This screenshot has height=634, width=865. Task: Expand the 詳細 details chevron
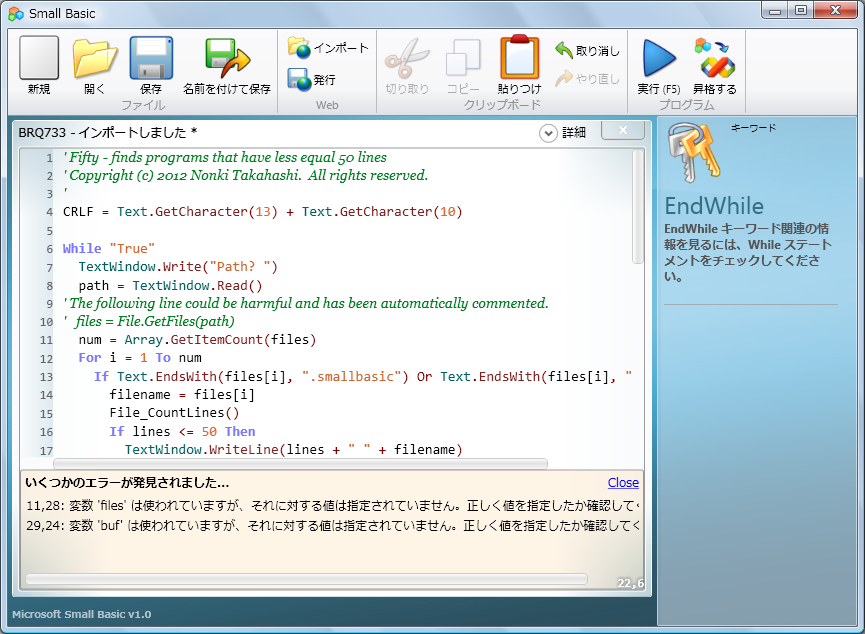[548, 133]
